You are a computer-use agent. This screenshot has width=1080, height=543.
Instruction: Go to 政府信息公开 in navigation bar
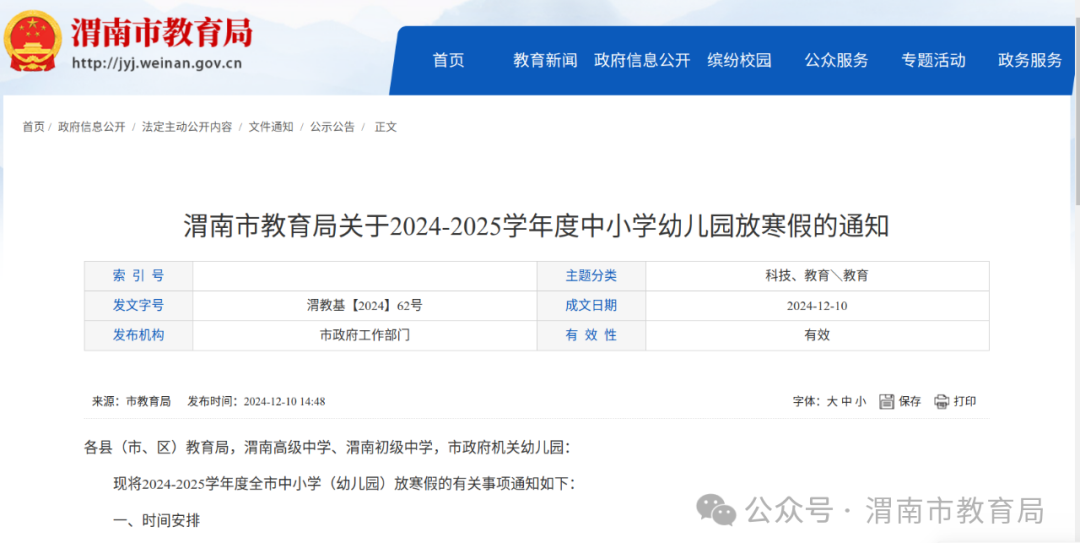coord(642,61)
